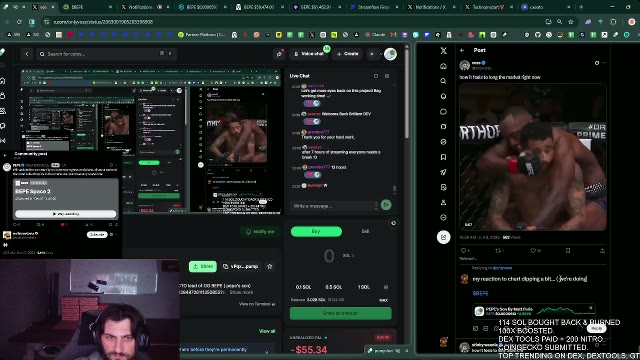
Task: Click the white compose post button
Action: [444, 237]
